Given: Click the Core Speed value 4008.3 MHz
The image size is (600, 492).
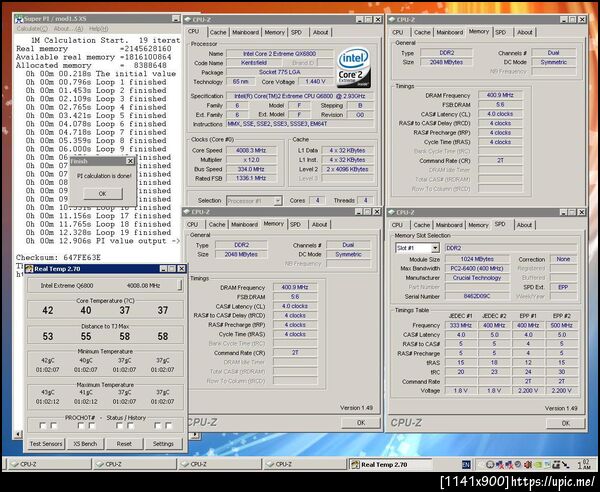Looking at the screenshot, I should pyautogui.click(x=251, y=150).
